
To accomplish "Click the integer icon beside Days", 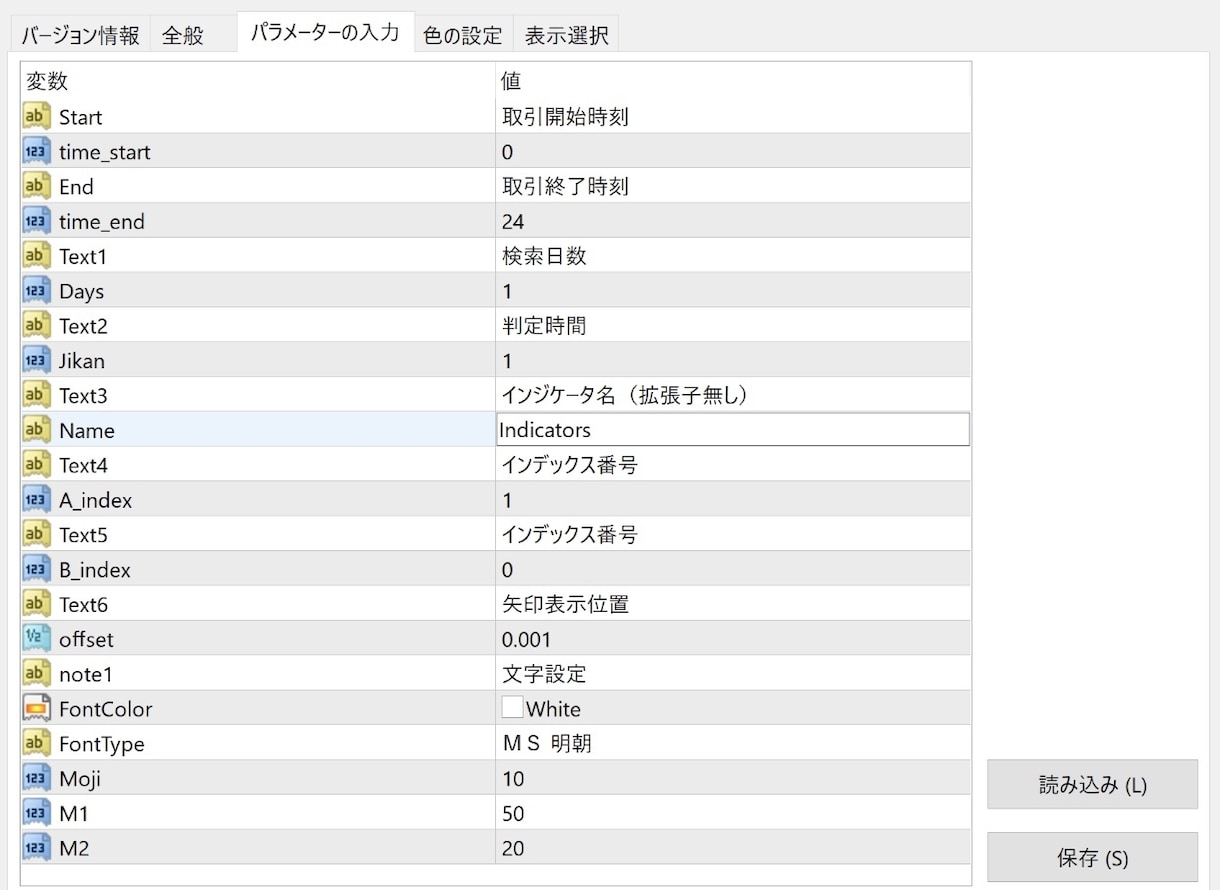I will (36, 291).
